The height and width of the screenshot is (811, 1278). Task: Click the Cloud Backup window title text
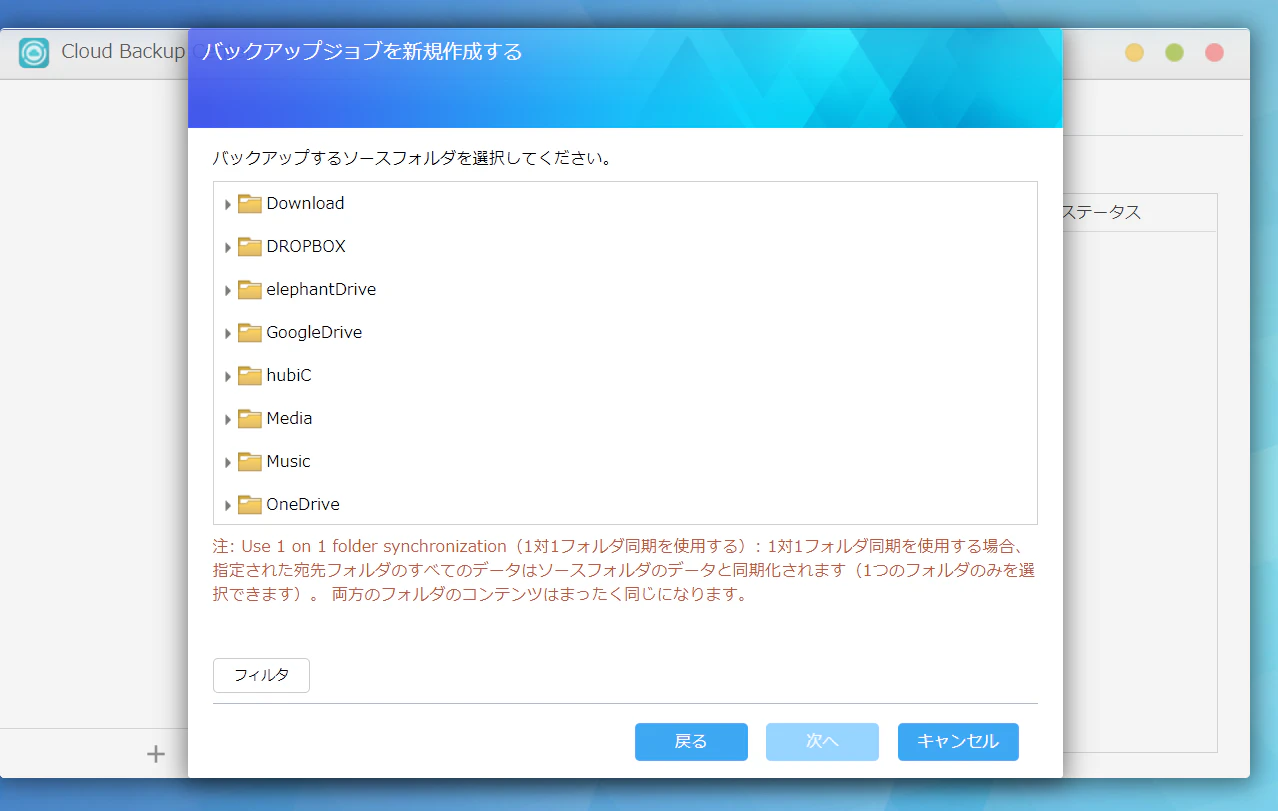[123, 51]
